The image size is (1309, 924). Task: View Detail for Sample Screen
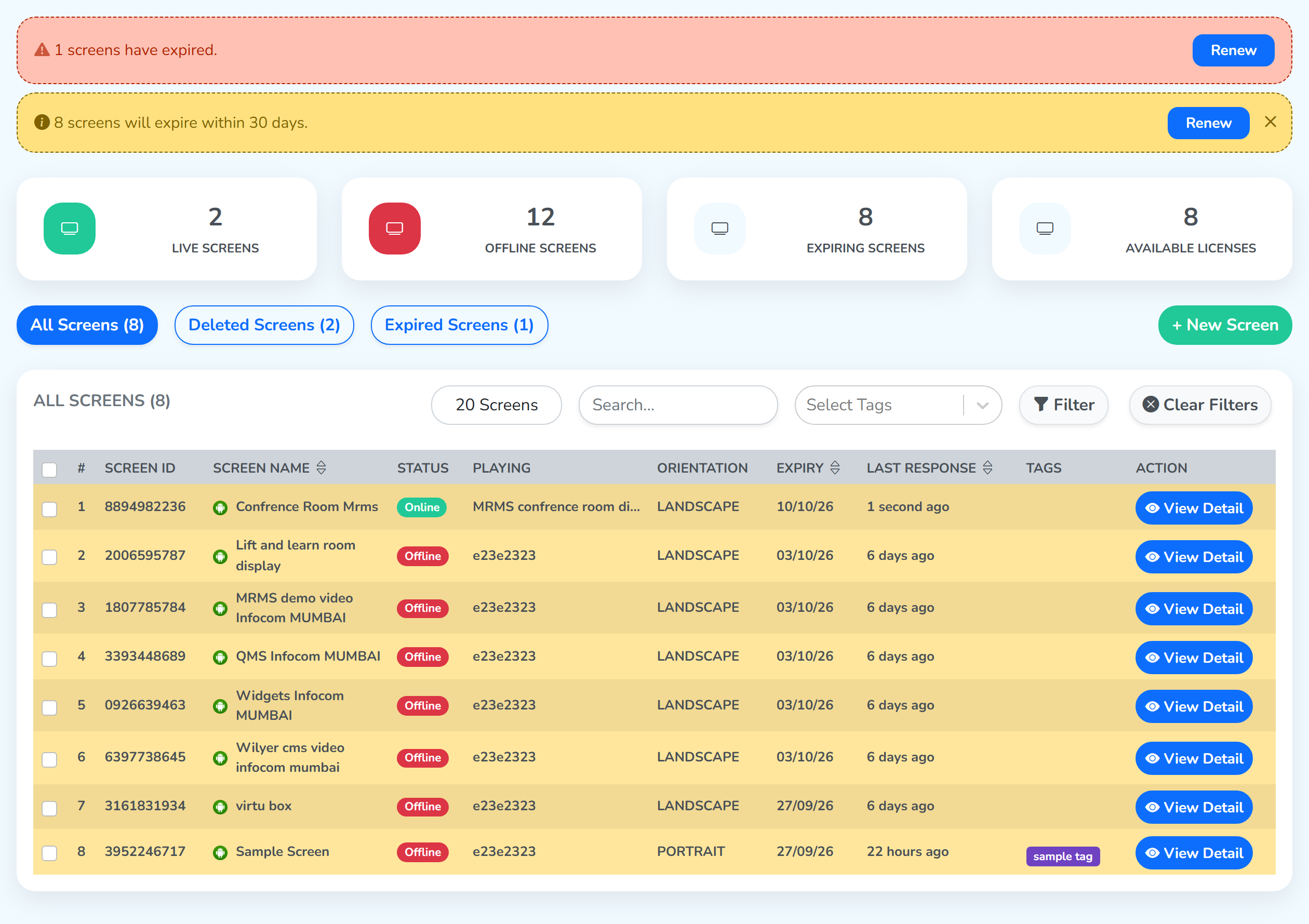[1194, 853]
